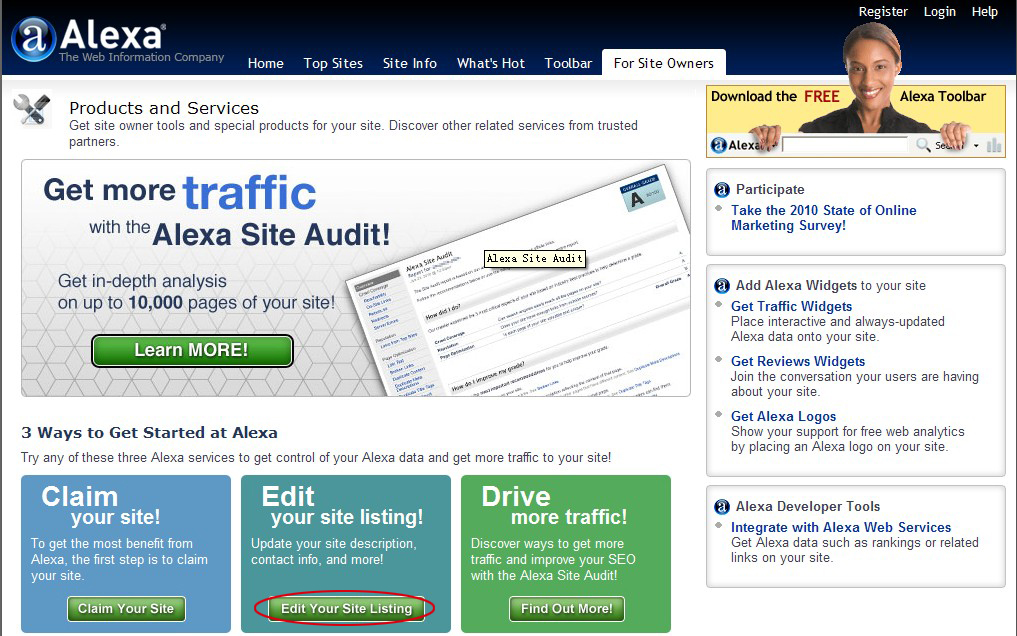Screen dimensions: 1017x636
Task: Open the 2010 State of Online Marketing Survey link
Action: click(x=823, y=218)
